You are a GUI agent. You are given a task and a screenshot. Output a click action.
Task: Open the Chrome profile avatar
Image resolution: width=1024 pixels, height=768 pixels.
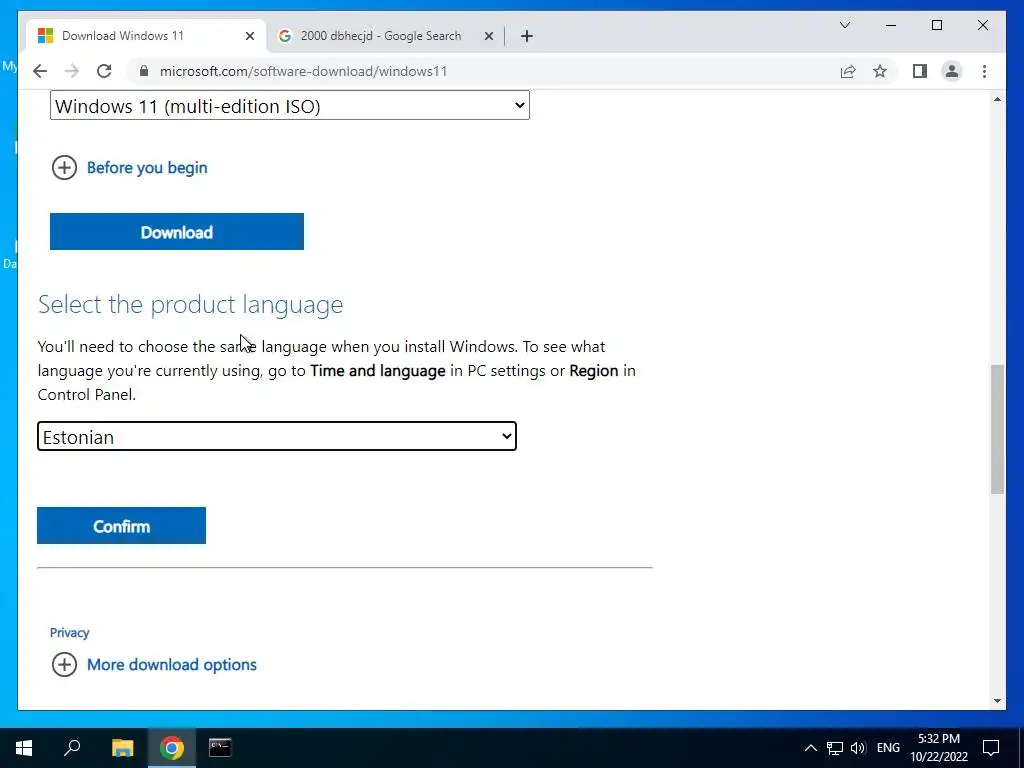pyautogui.click(x=952, y=71)
